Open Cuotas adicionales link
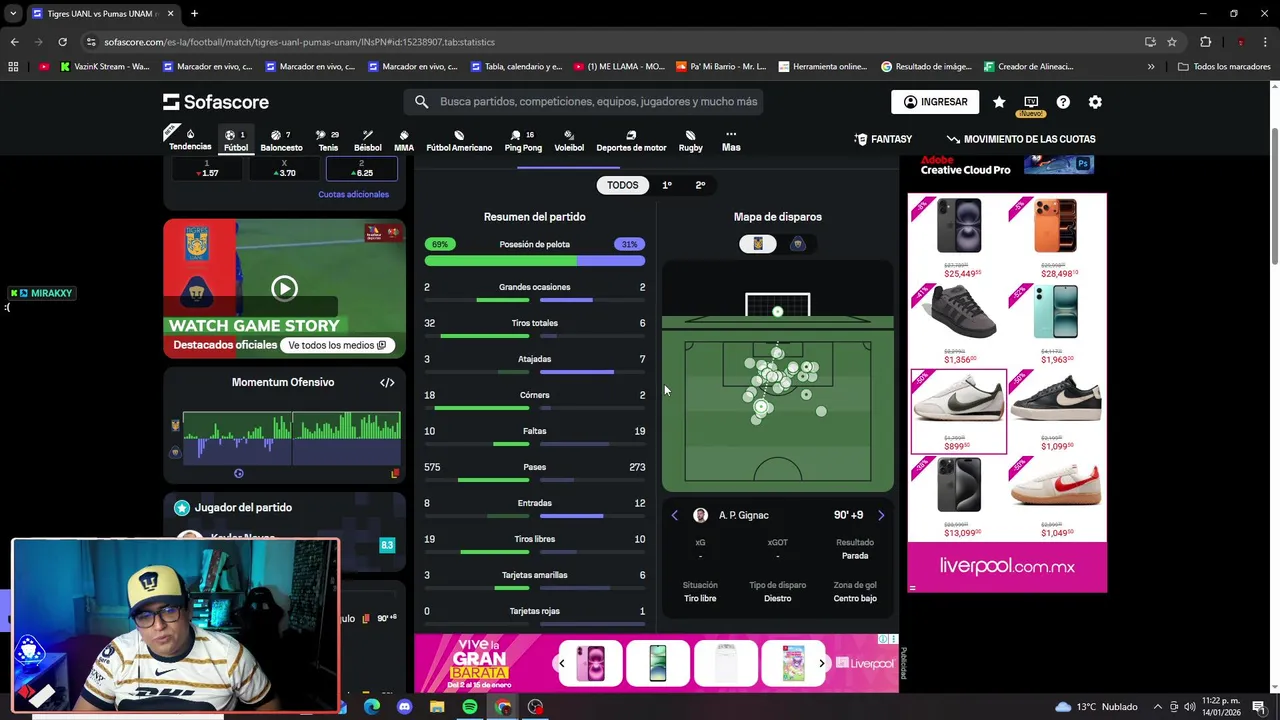The image size is (1280, 720). click(353, 194)
